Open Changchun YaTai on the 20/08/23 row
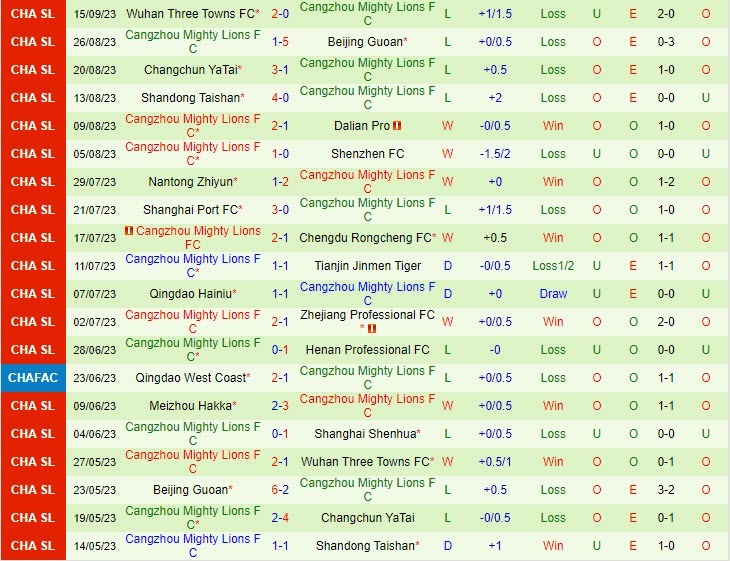 pos(191,70)
